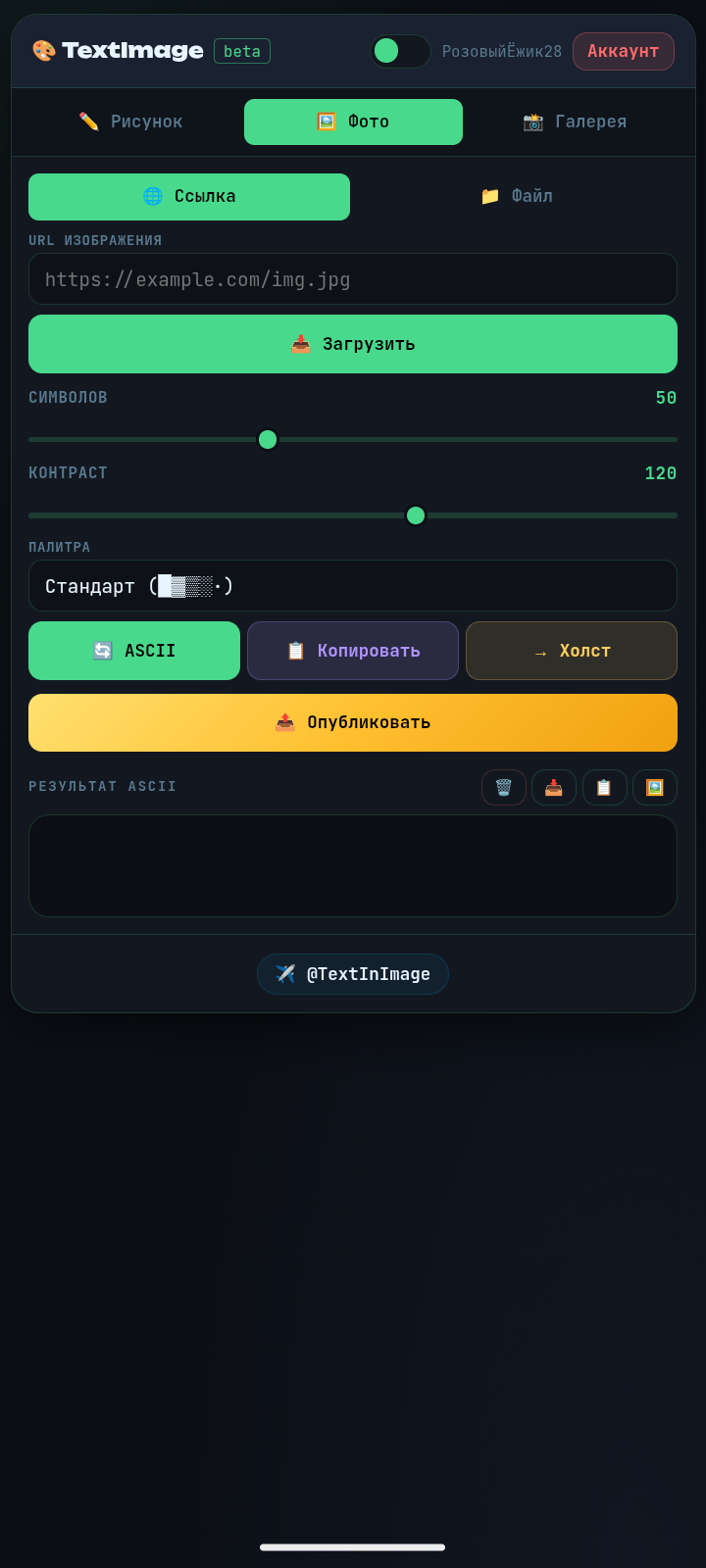Send result to Холст
Image resolution: width=706 pixels, height=1568 pixels.
click(x=572, y=651)
